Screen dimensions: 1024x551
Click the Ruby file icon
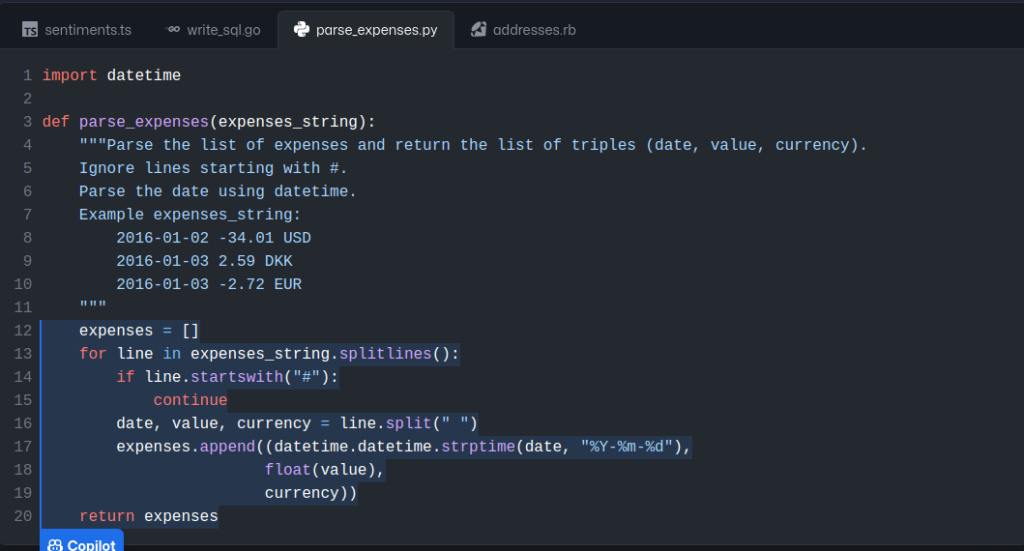pos(479,29)
